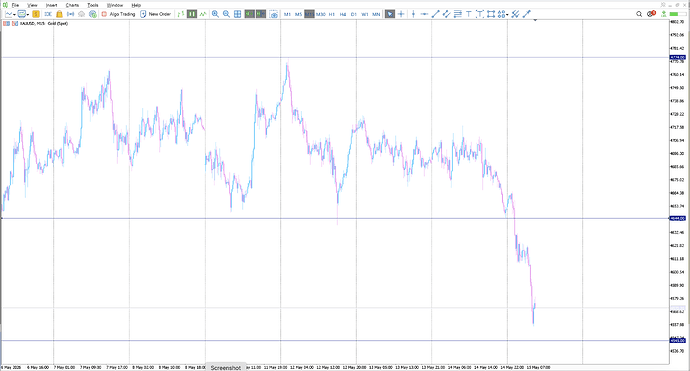Viewport: 690px width, 371px height.
Task: Open the Charts menu
Action: coord(72,5)
